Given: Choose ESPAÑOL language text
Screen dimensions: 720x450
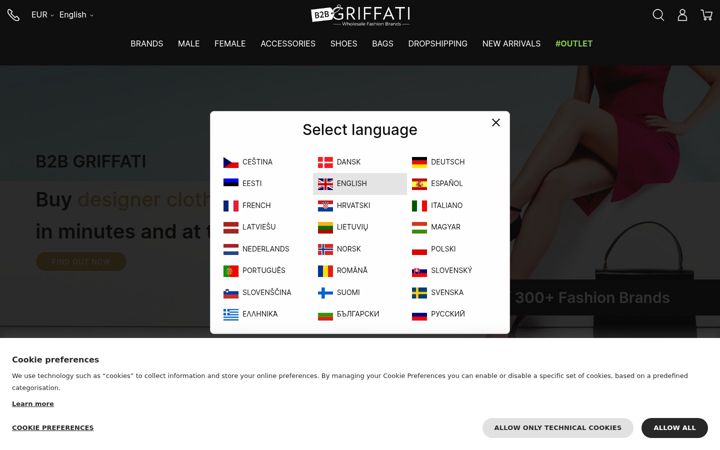Looking at the screenshot, I should click(x=447, y=183).
